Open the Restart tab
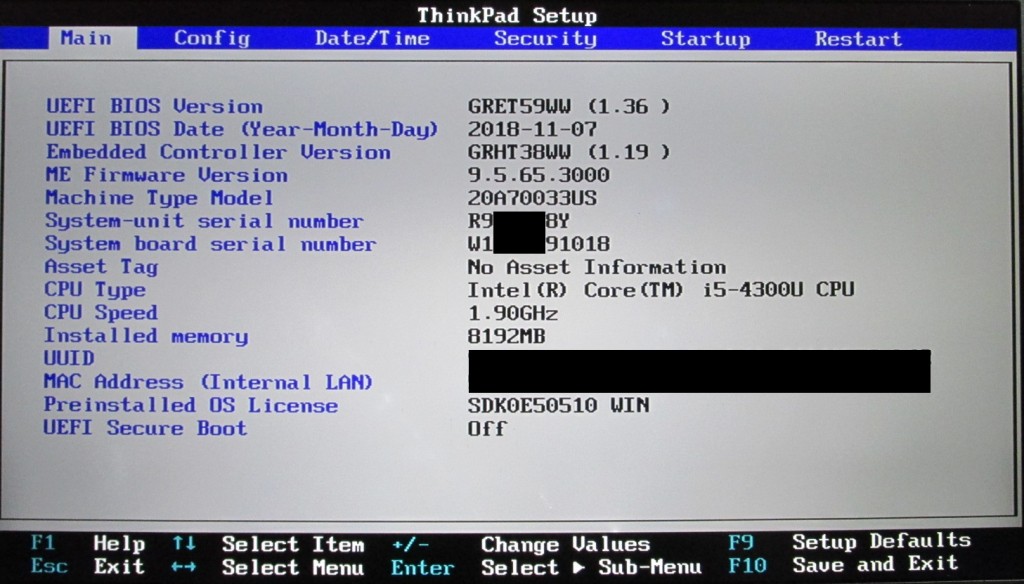 (x=858, y=38)
